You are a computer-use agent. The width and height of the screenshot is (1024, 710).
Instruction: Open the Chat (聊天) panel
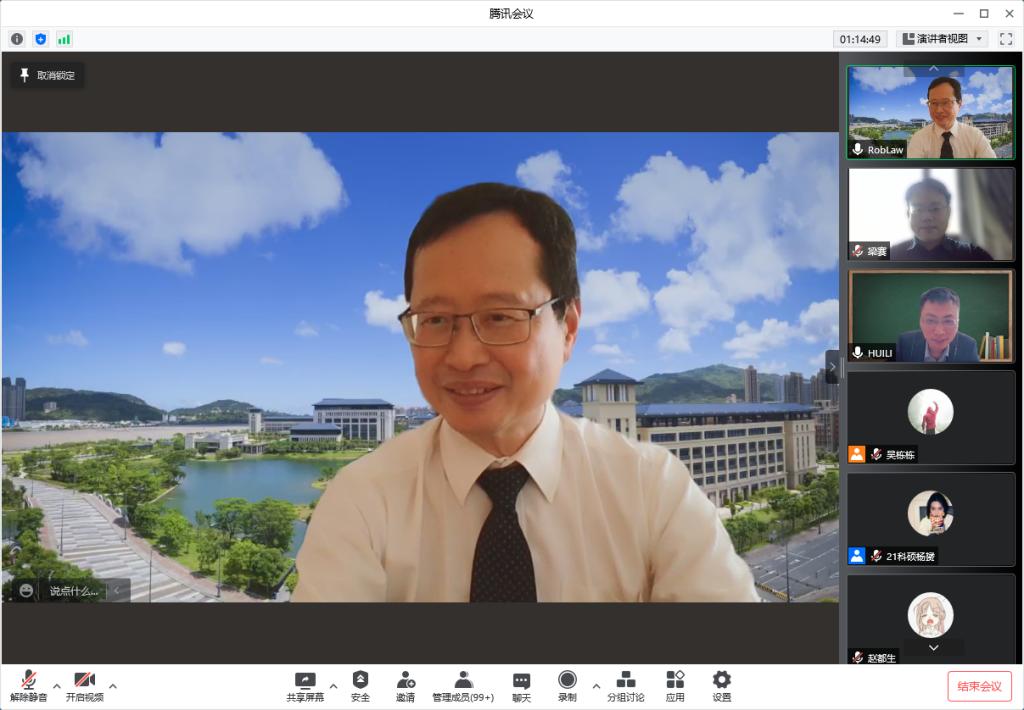click(521, 681)
